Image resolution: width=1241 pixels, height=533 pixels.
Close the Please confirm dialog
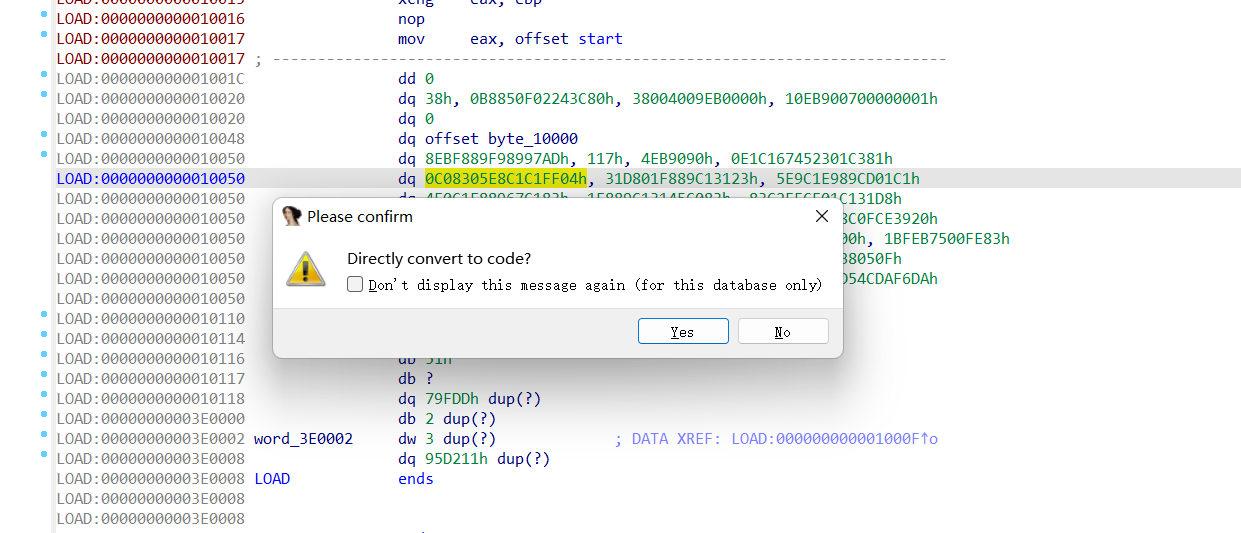[821, 216]
